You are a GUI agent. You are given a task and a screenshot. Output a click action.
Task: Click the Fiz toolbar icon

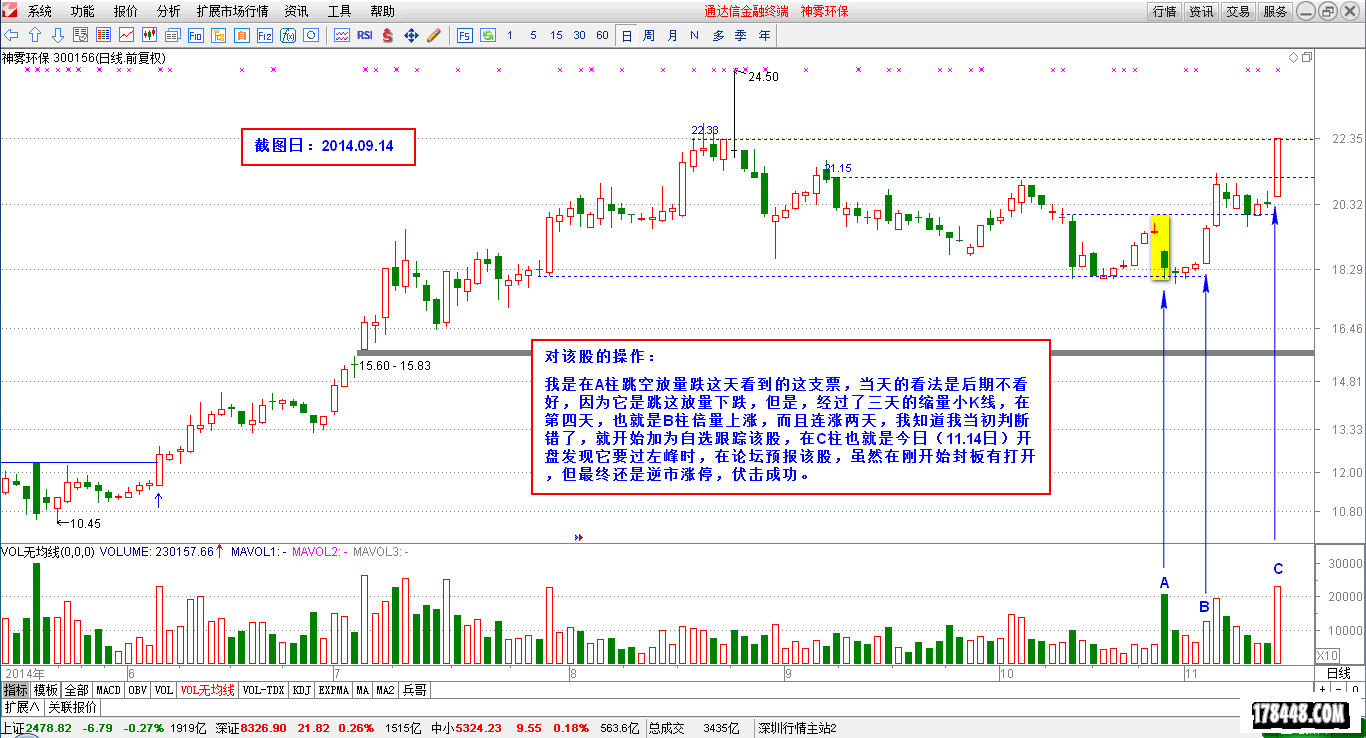pos(264,35)
